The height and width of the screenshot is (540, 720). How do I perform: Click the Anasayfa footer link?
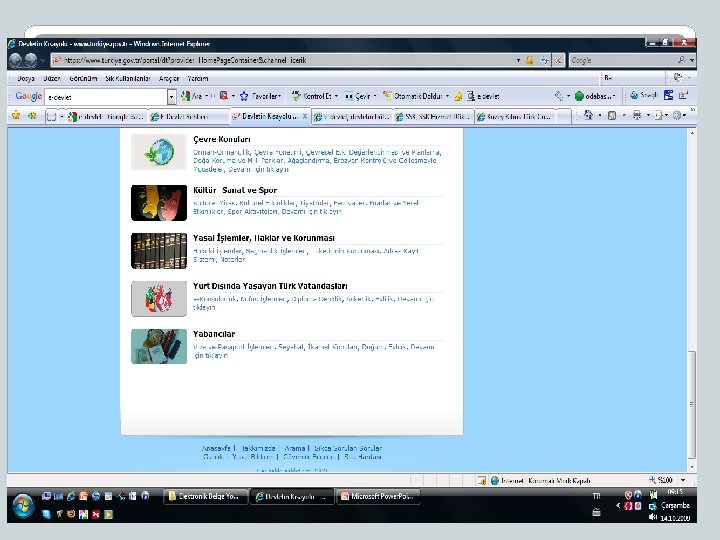coord(216,448)
